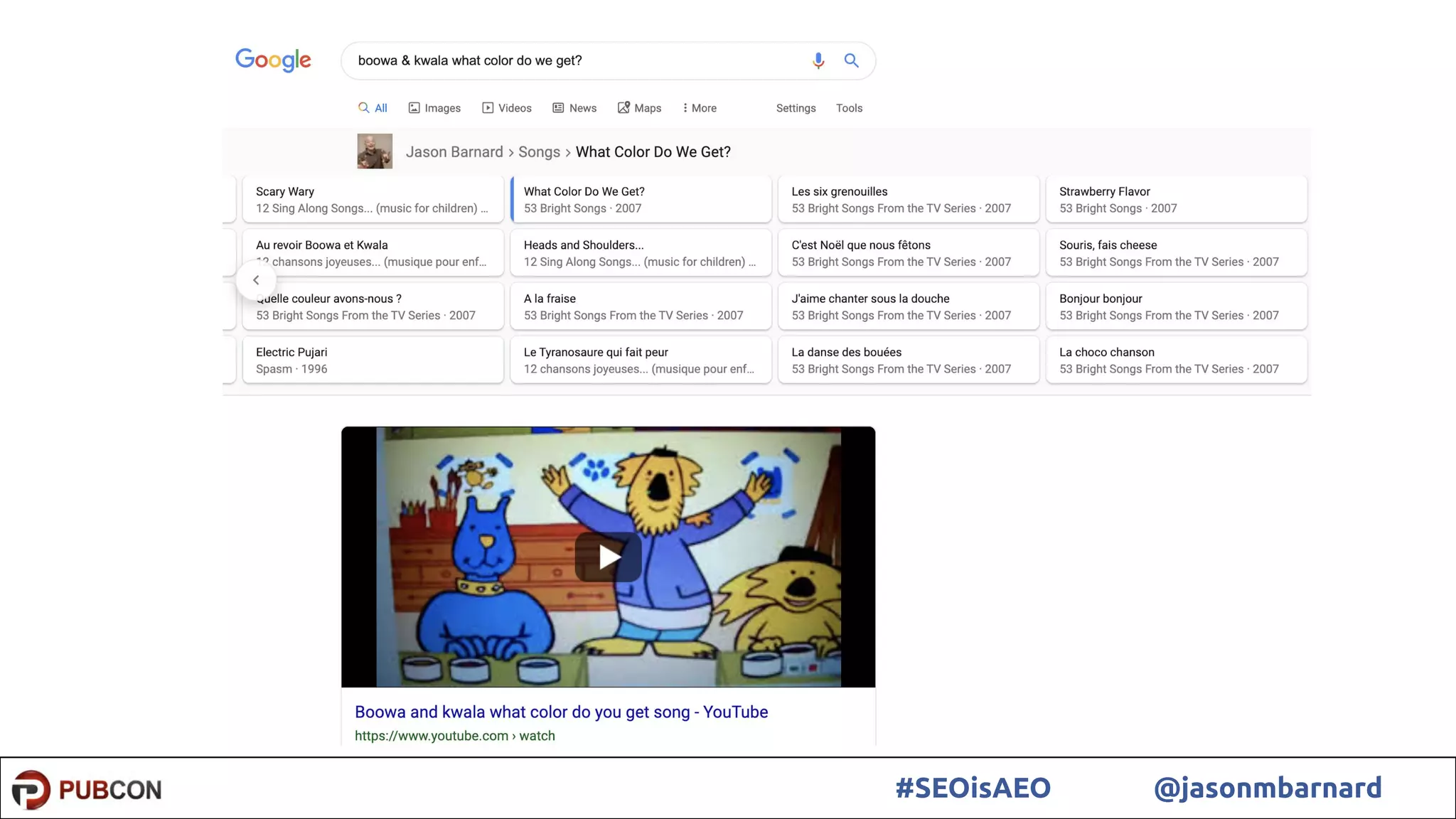
Task: Click the left carousel chevron arrow
Action: point(256,280)
